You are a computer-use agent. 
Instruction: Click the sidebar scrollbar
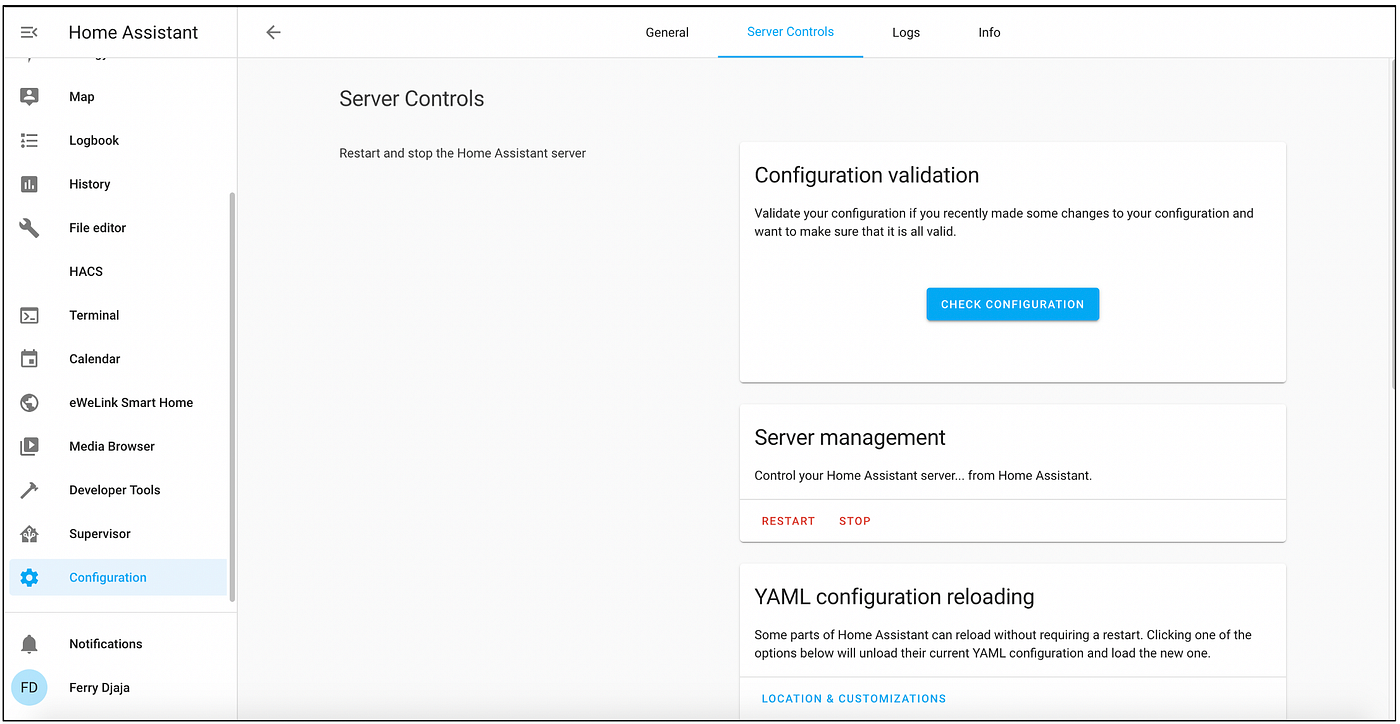point(233,397)
